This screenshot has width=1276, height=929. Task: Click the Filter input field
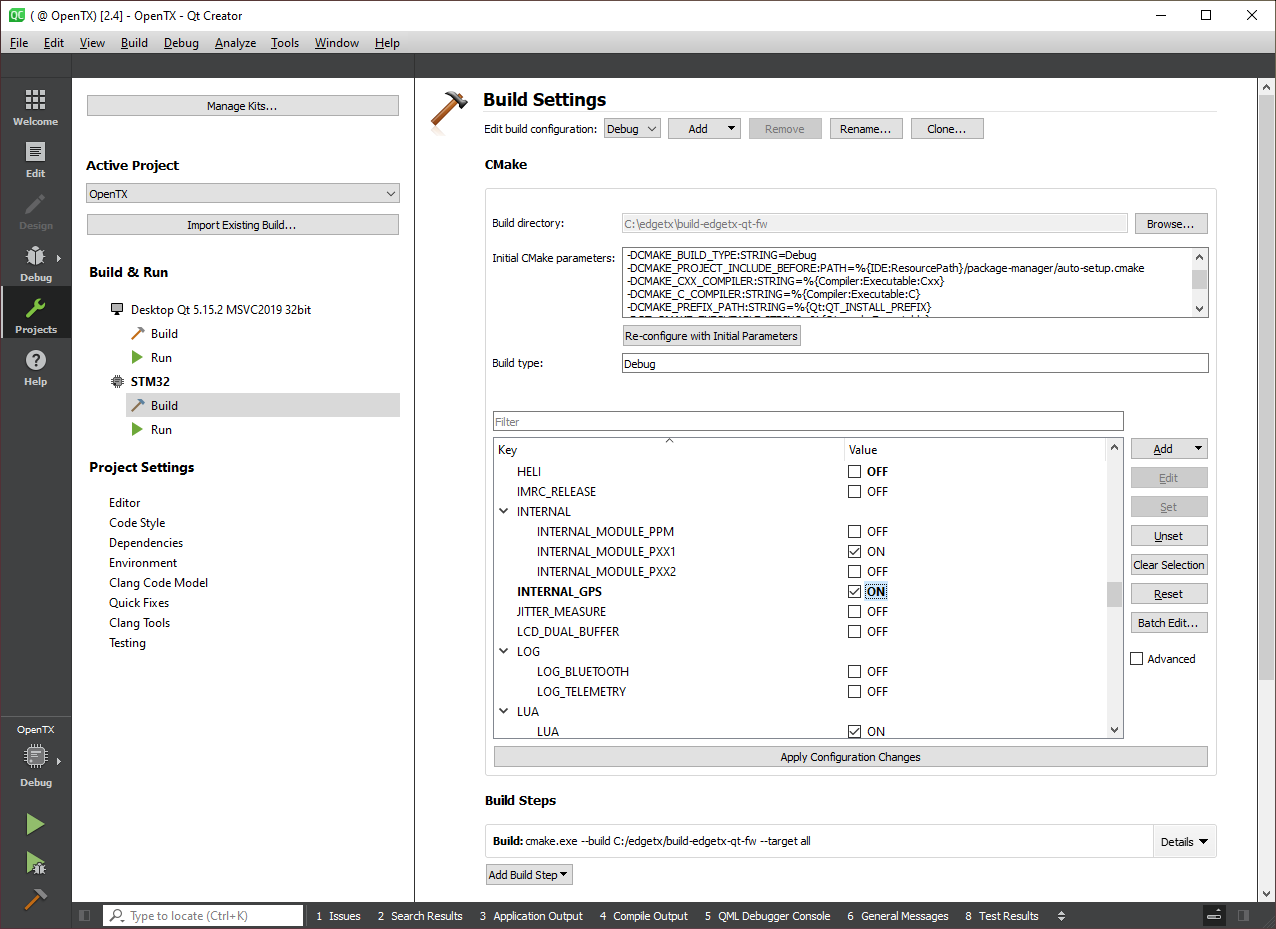(807, 422)
